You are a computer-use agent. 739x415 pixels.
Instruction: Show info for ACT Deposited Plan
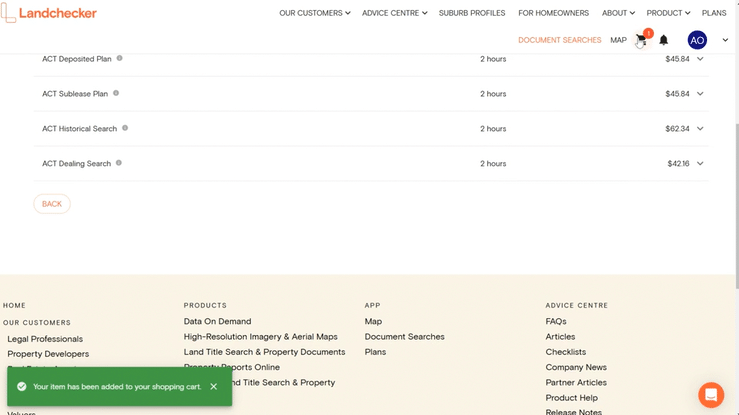119,58
